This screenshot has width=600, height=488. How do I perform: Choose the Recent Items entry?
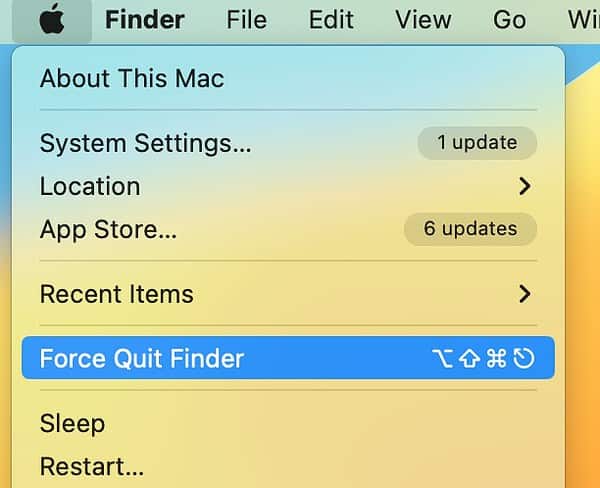(x=117, y=294)
